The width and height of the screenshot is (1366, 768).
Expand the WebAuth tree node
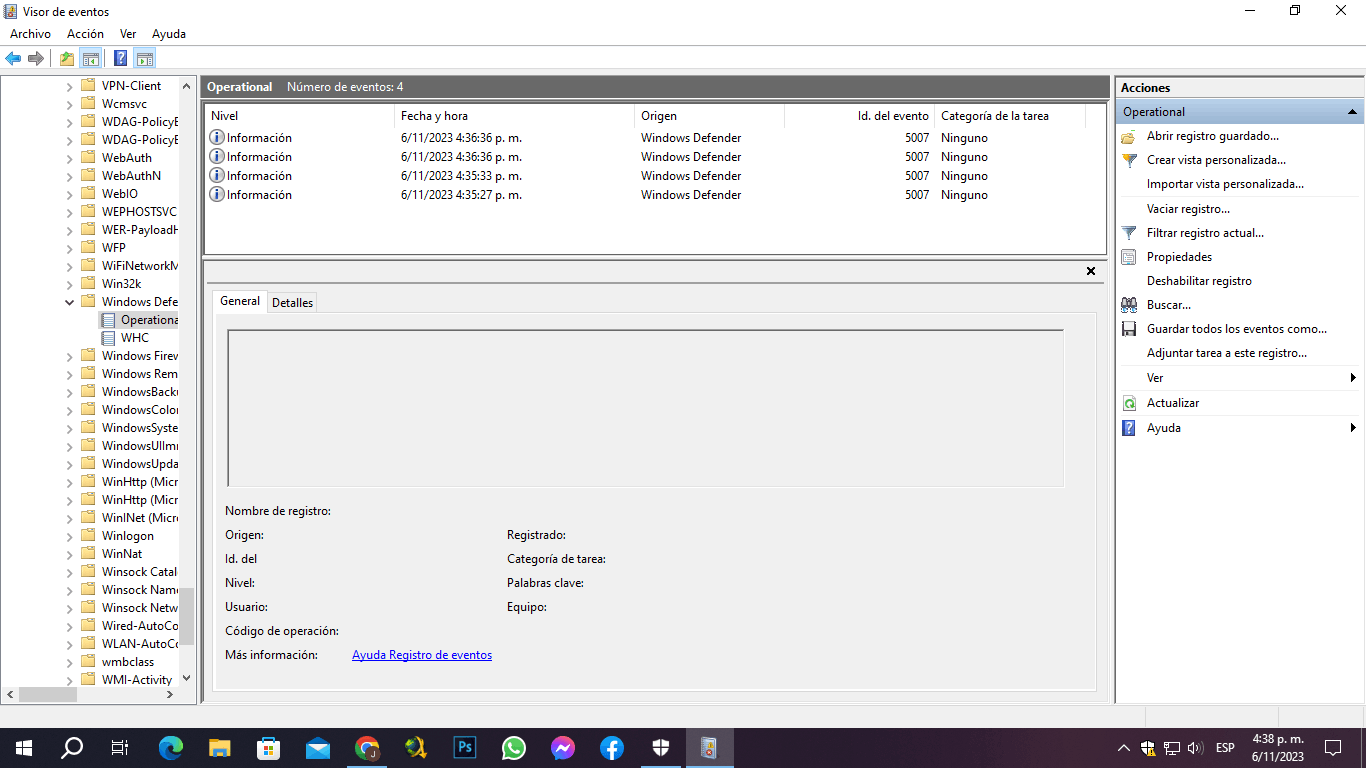click(69, 158)
